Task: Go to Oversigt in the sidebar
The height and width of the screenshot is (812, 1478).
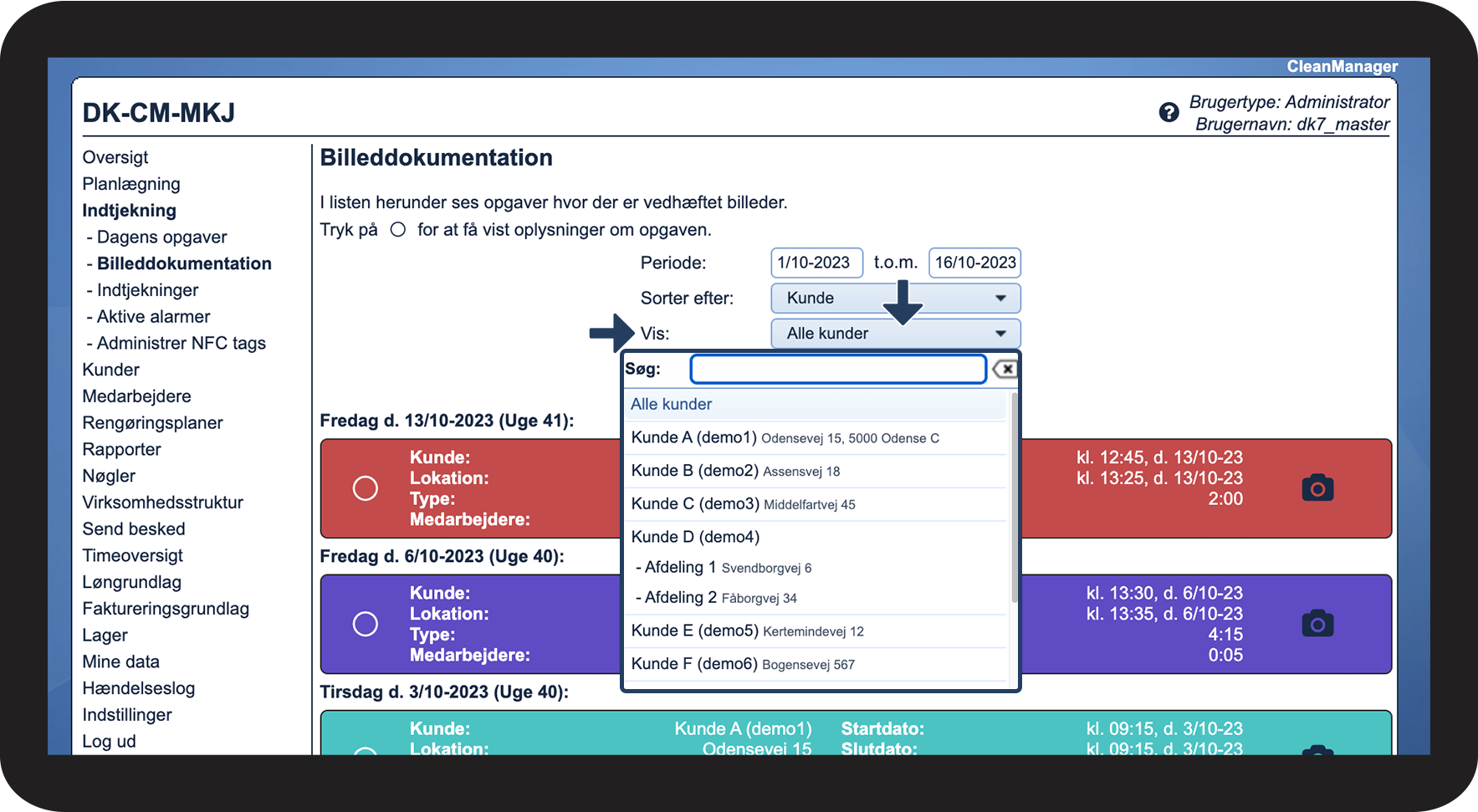Action: (115, 157)
